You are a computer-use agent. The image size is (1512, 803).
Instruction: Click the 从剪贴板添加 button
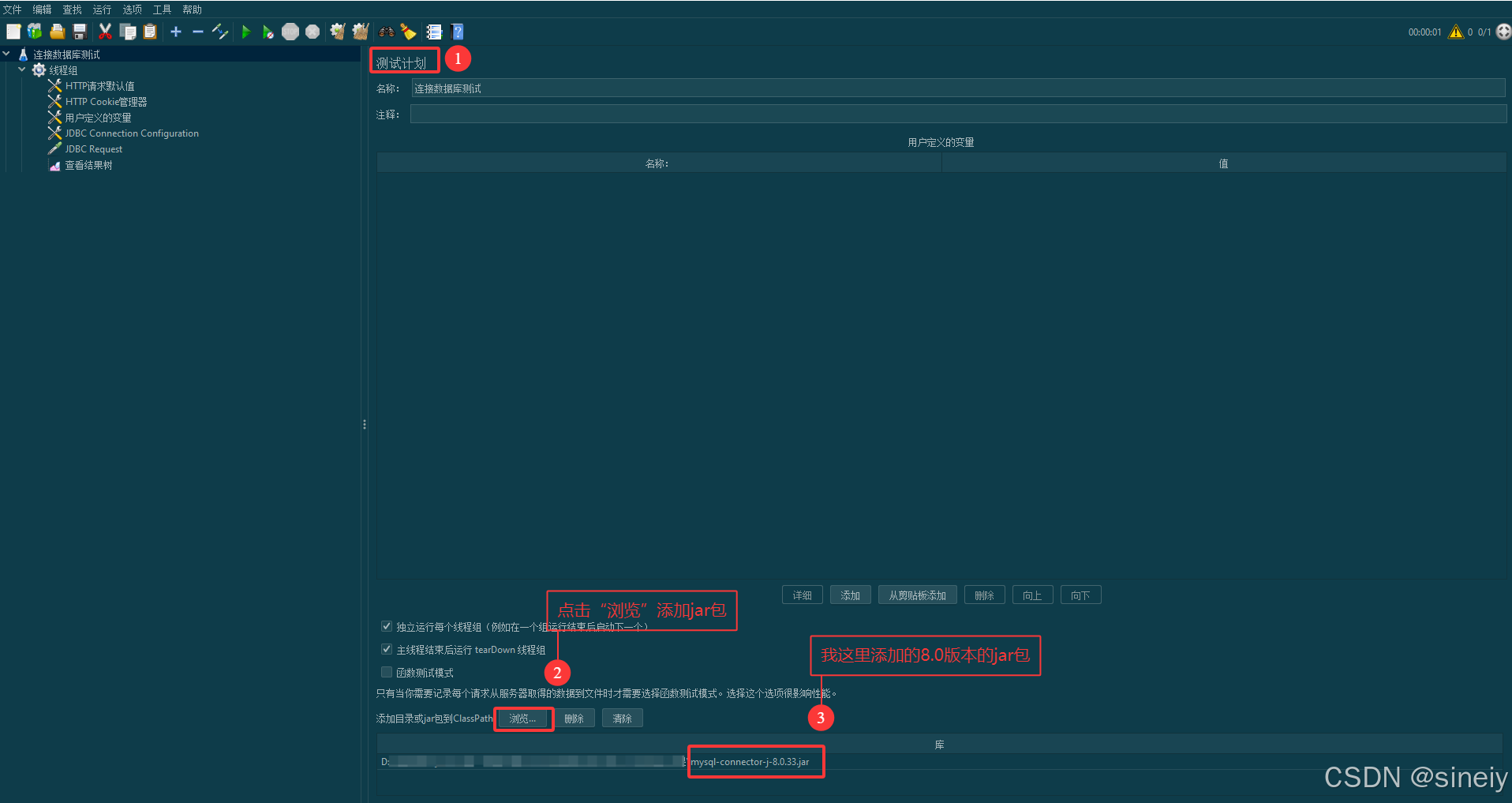(x=917, y=595)
